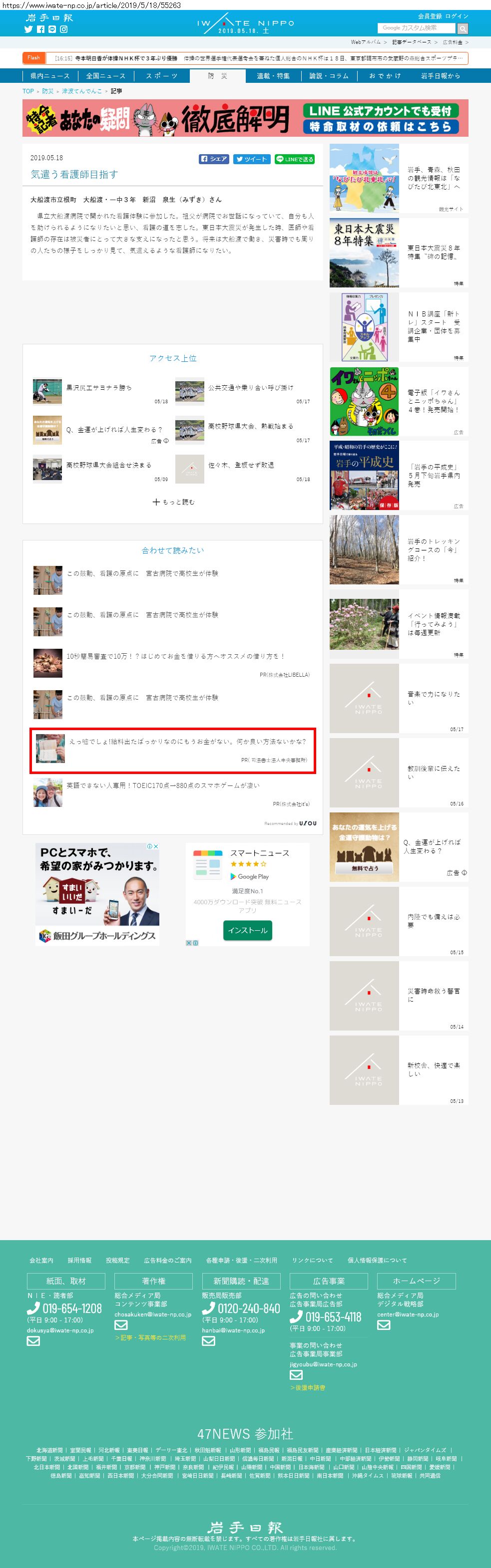
Task: Open the LINE icon in header
Action: (x=52, y=28)
